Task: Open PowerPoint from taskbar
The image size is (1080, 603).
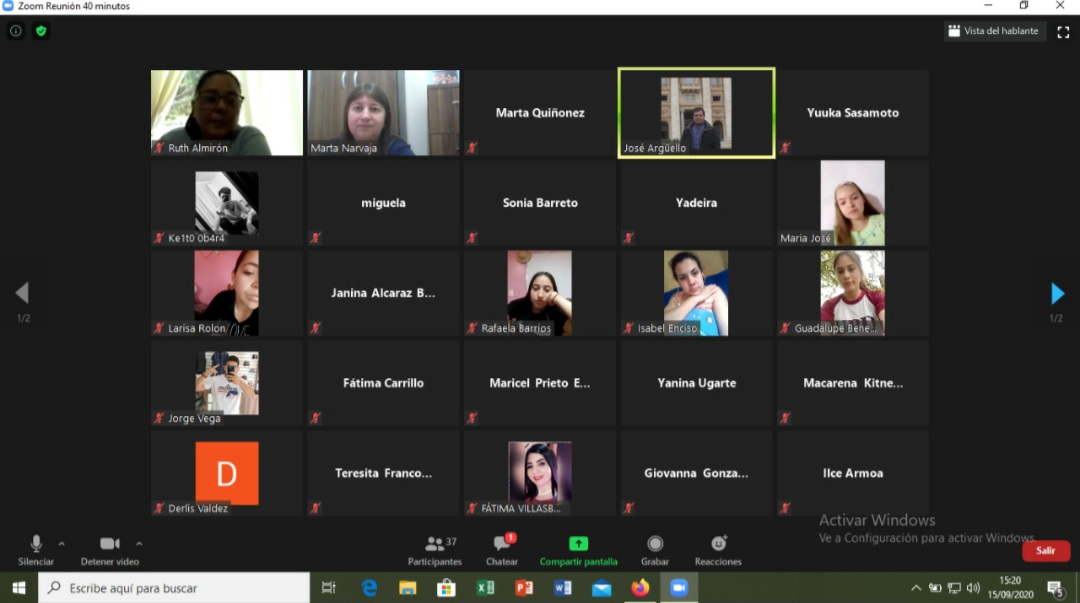Action: (x=524, y=588)
